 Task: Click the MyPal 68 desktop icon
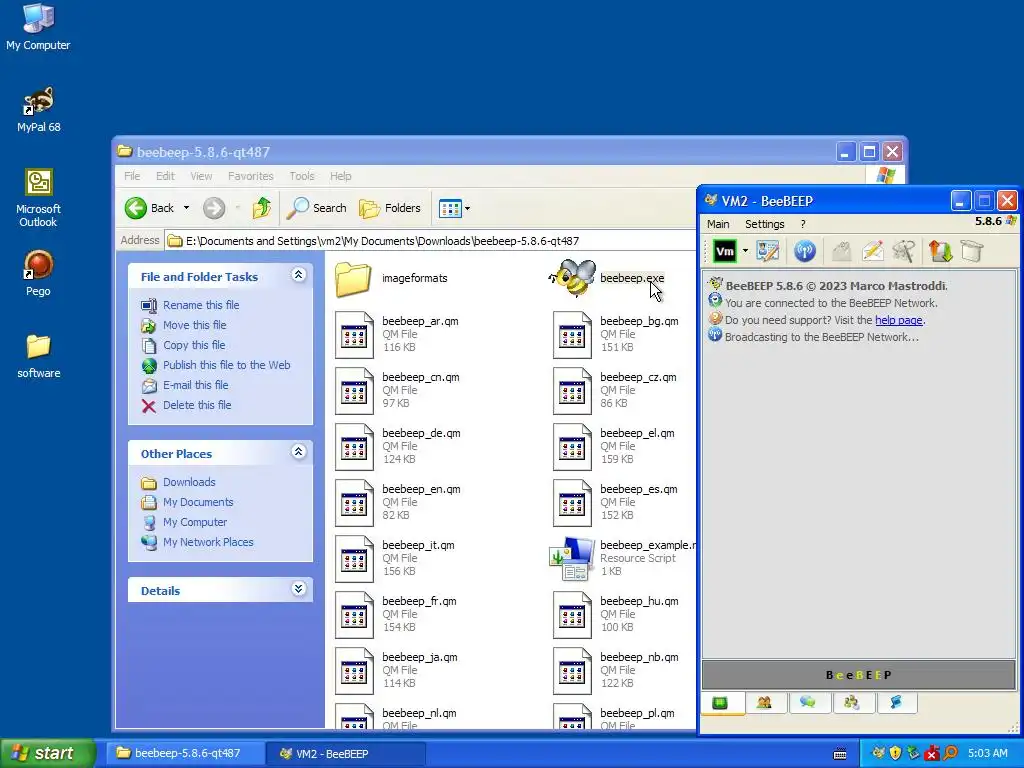pyautogui.click(x=39, y=110)
